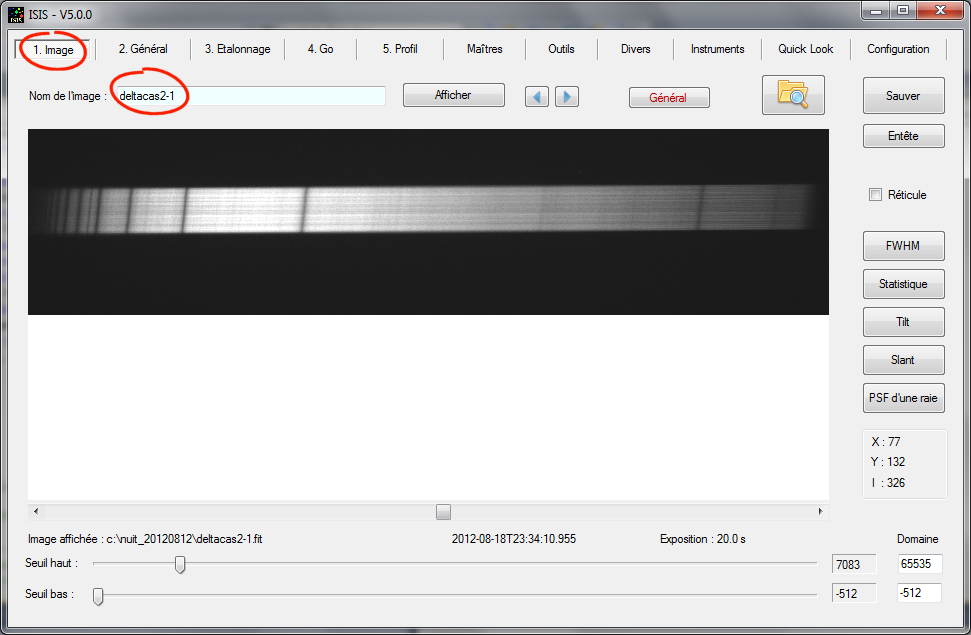The width and height of the screenshot is (971, 635).
Task: Open the Divers tab
Action: (635, 49)
